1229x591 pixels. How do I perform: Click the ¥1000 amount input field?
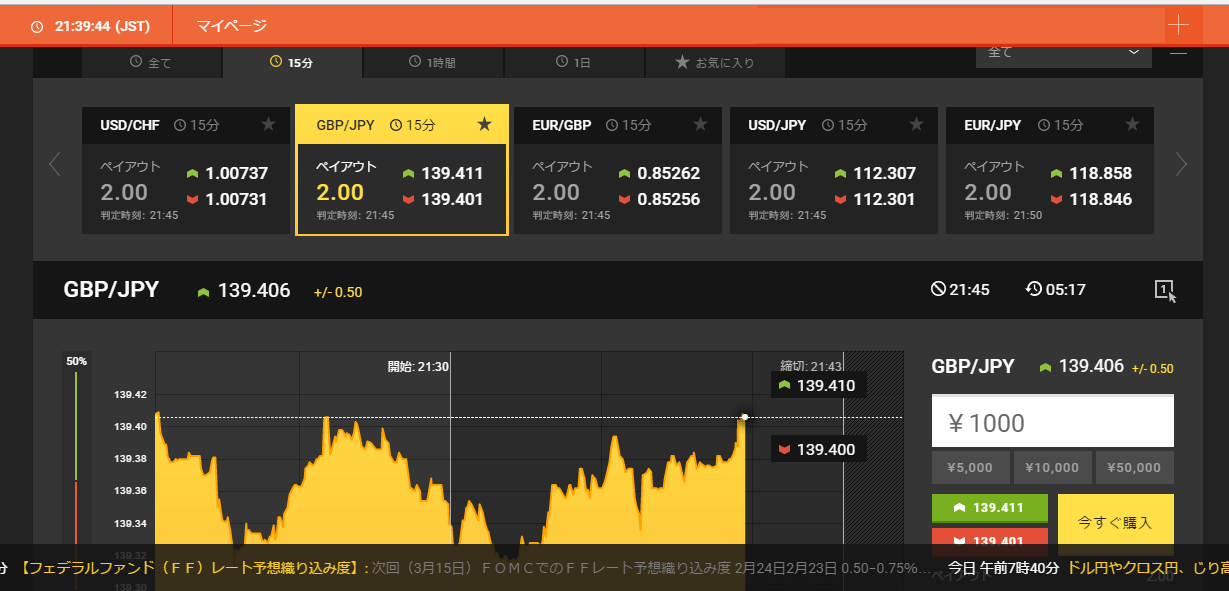tap(1052, 422)
